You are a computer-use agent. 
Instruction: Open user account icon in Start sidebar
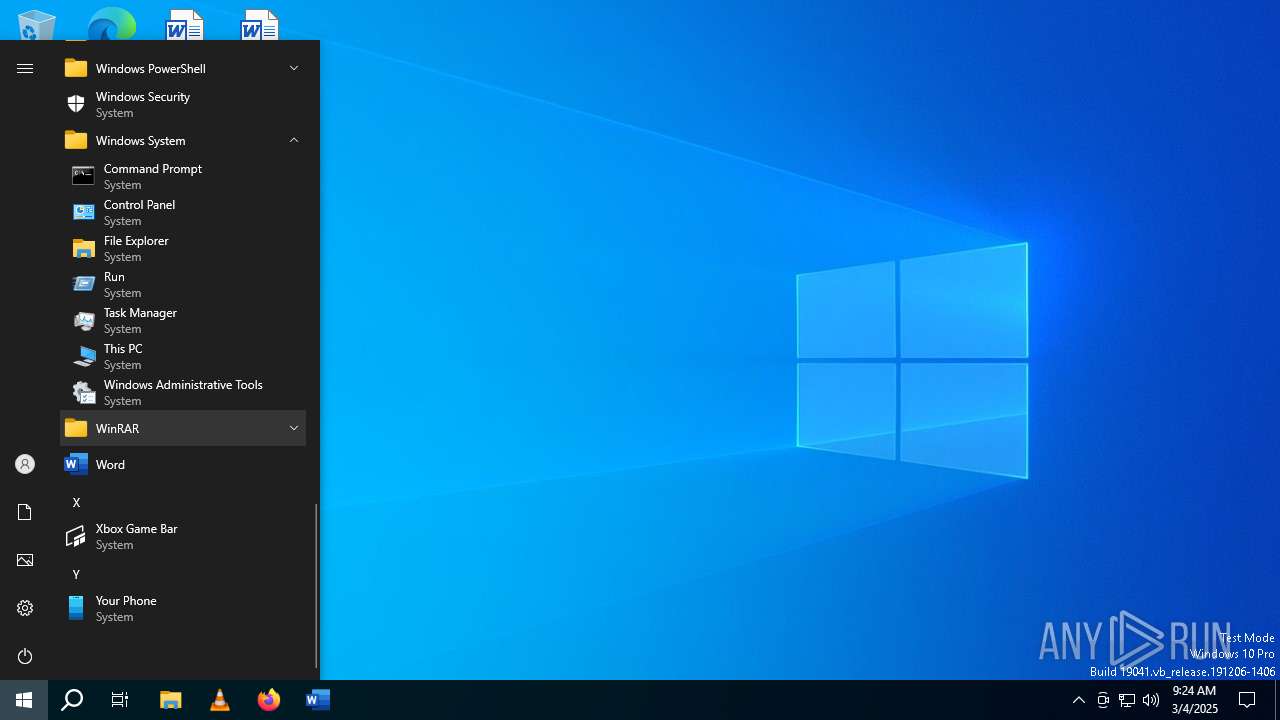pyautogui.click(x=25, y=464)
